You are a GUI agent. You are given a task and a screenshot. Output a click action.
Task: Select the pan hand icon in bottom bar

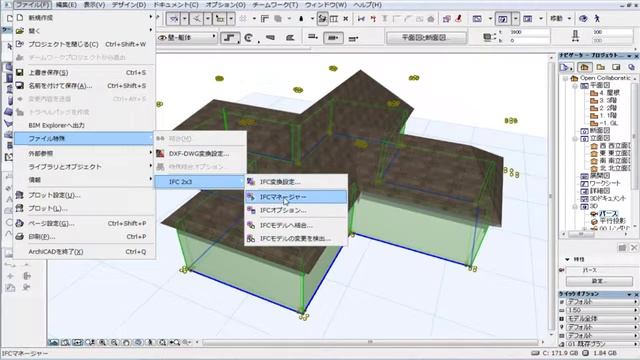127,342
